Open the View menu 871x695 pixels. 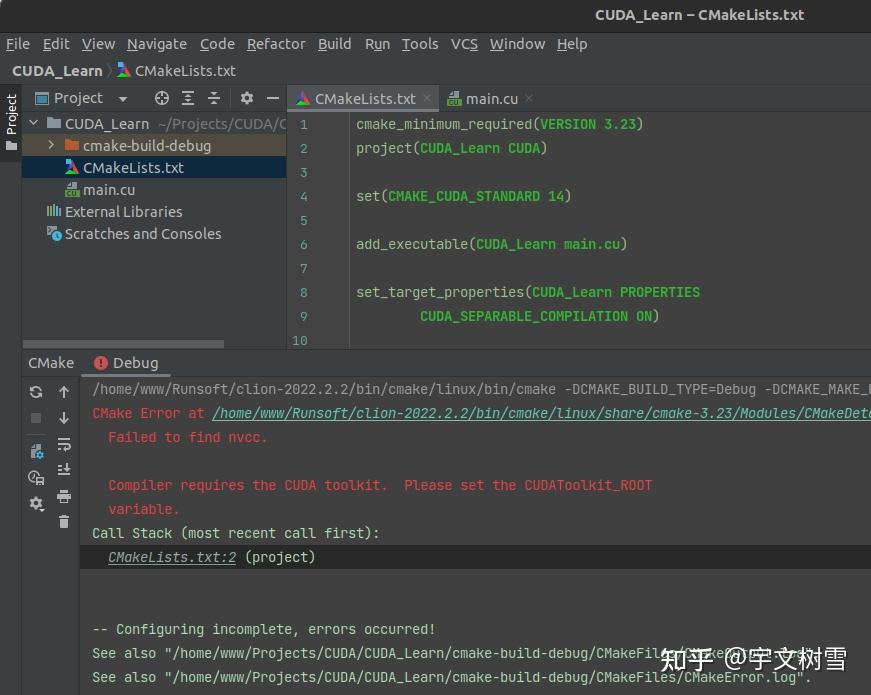pos(98,44)
